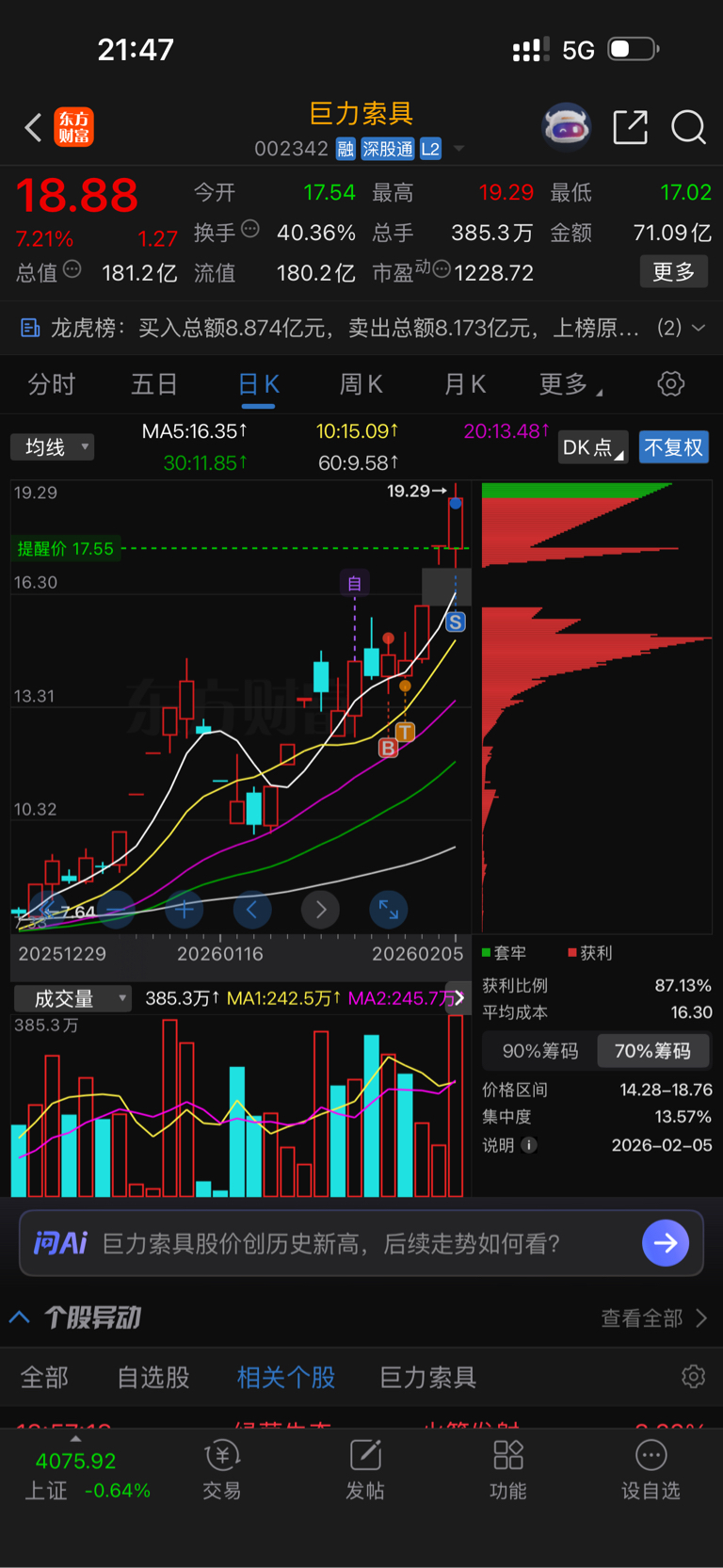Click the 更多 quote details button
Viewport: 723px width, 1568px height.
coord(674,271)
